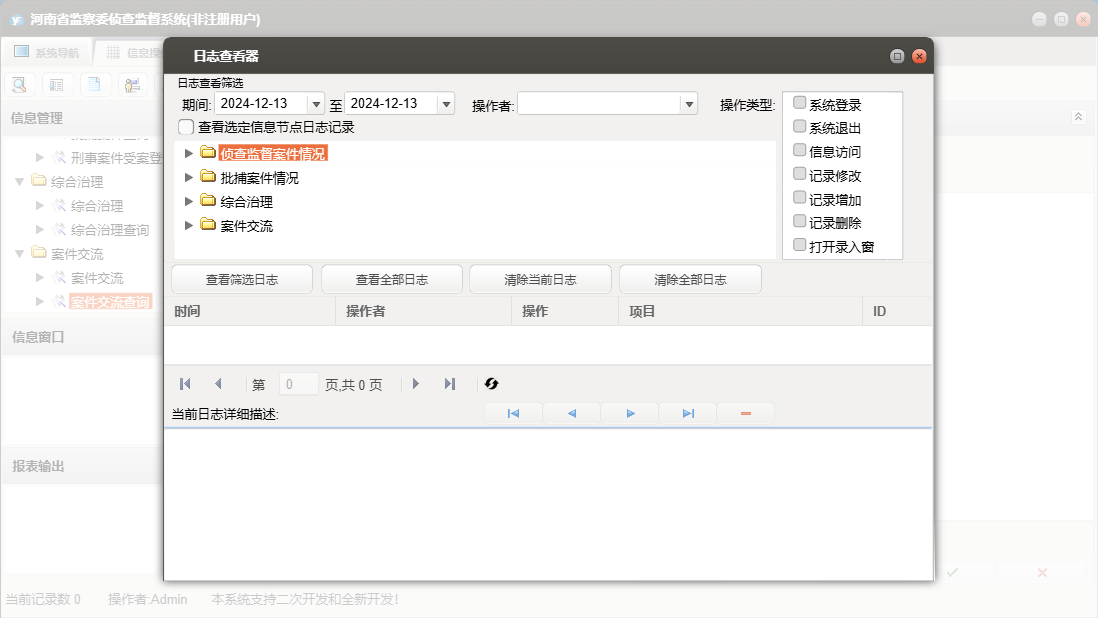
Task: Open the 操作者 operator dropdown
Action: point(688,104)
